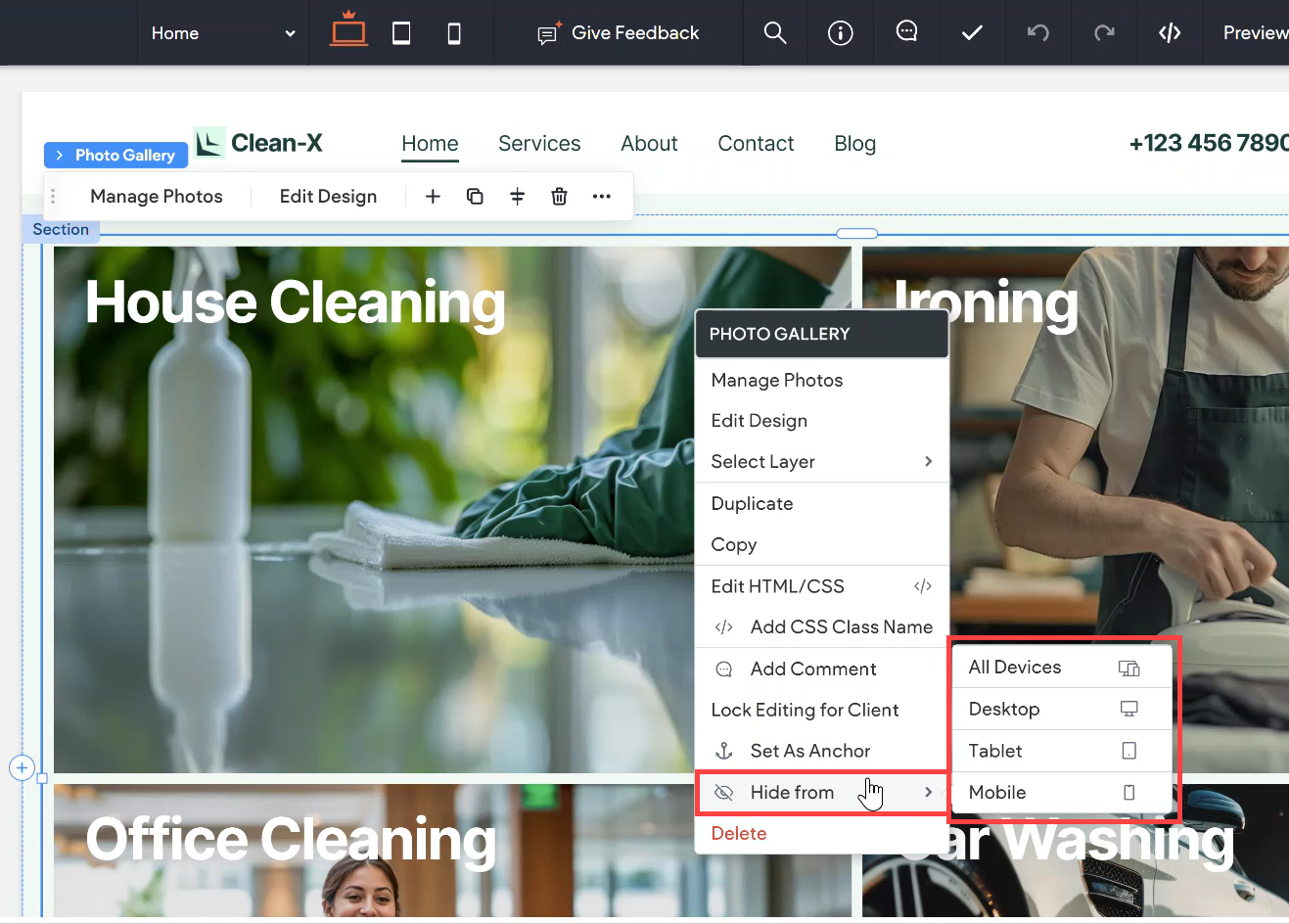Open the site search tool
This screenshot has height=924, width=1289.
[774, 32]
